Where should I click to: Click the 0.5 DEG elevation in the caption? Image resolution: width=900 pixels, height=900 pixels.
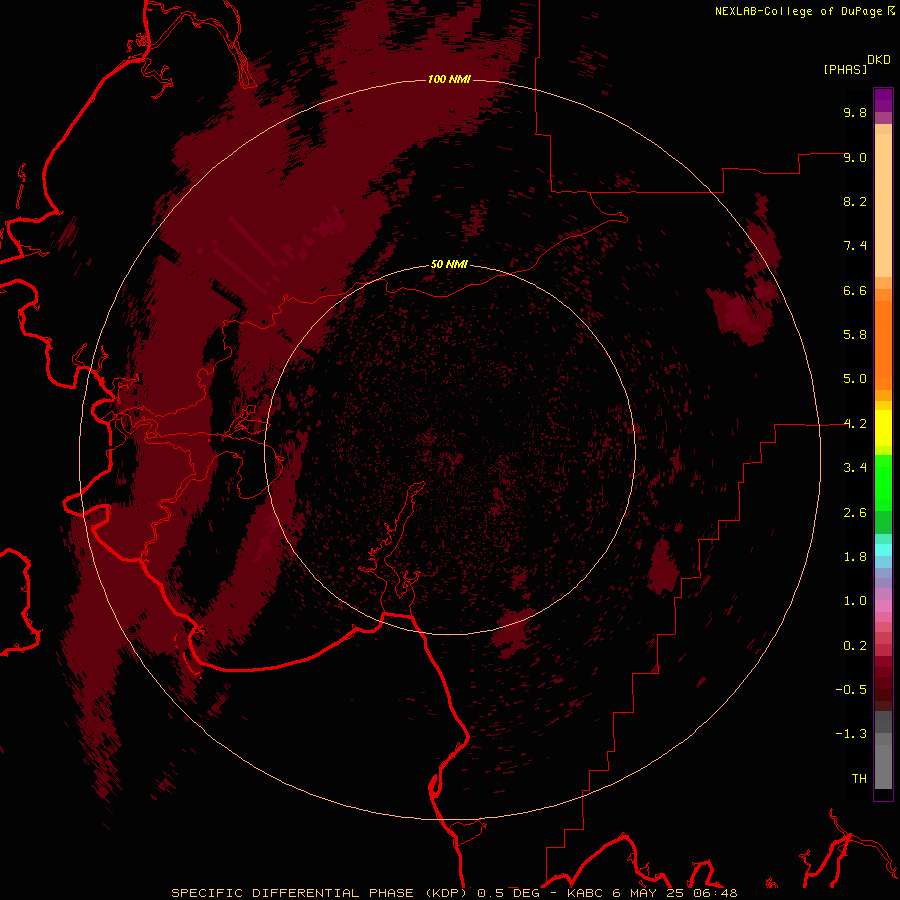point(509,893)
